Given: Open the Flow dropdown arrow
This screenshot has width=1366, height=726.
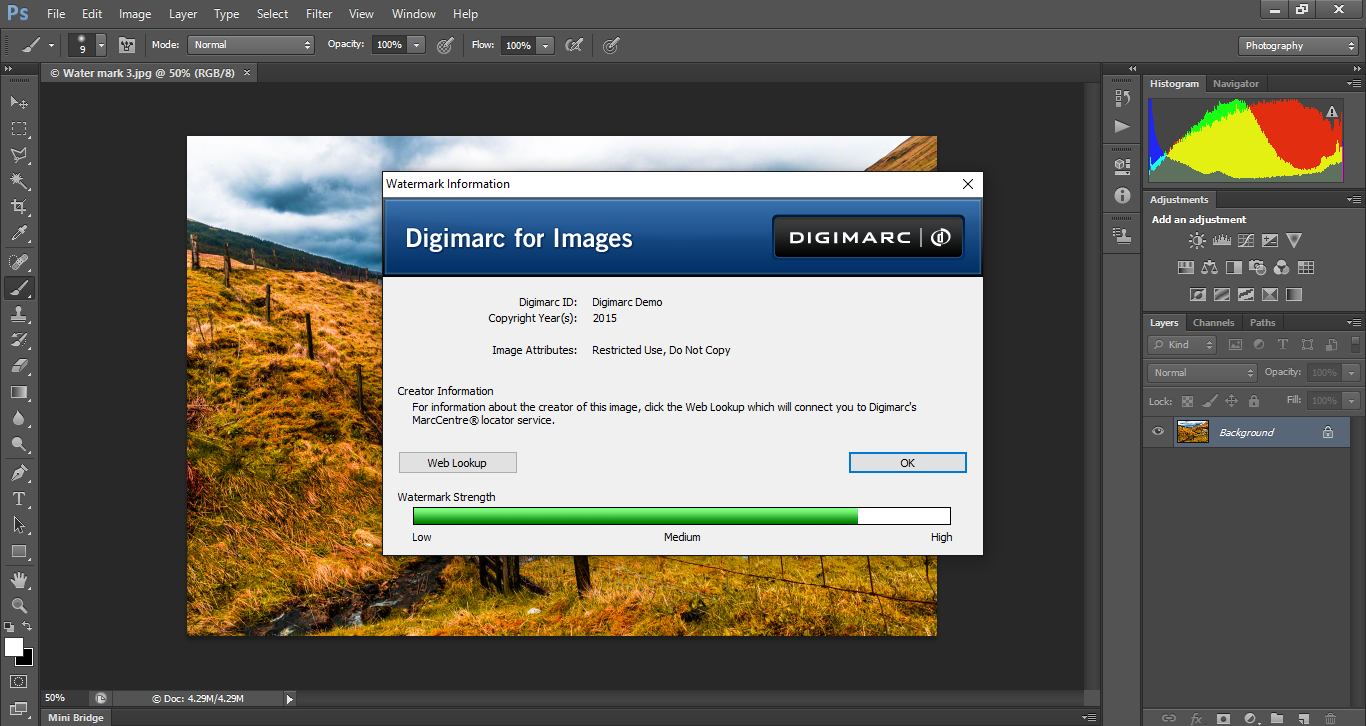Looking at the screenshot, I should coord(545,45).
